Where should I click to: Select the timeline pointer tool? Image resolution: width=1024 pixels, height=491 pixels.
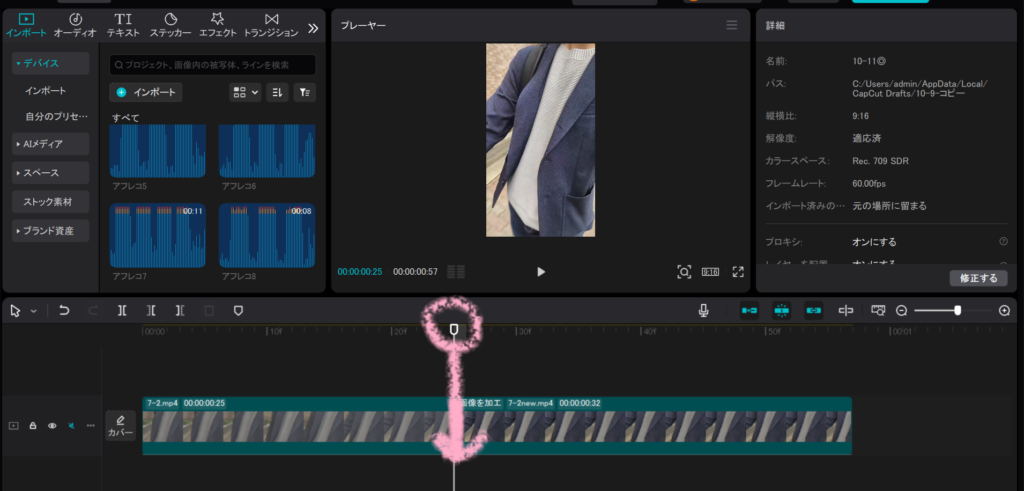pyautogui.click(x=16, y=311)
